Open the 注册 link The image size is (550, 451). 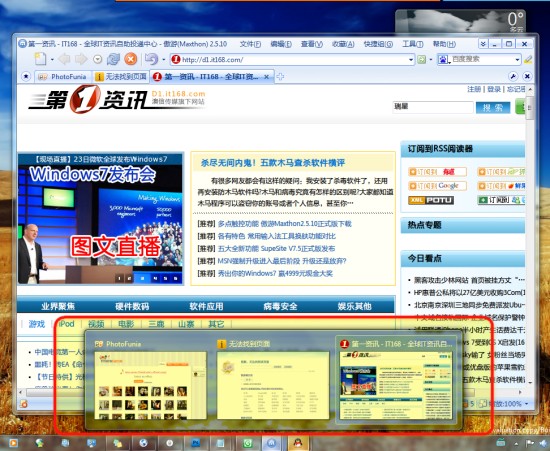click(x=474, y=89)
